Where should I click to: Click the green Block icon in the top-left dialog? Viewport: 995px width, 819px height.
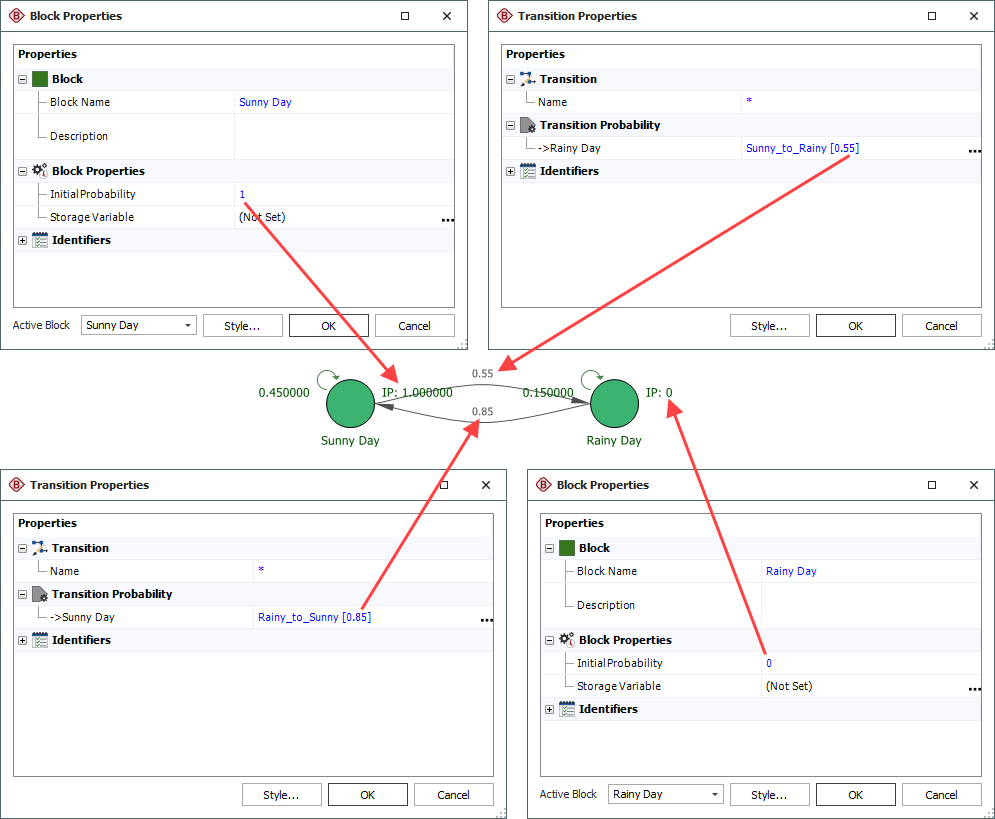tap(40, 79)
